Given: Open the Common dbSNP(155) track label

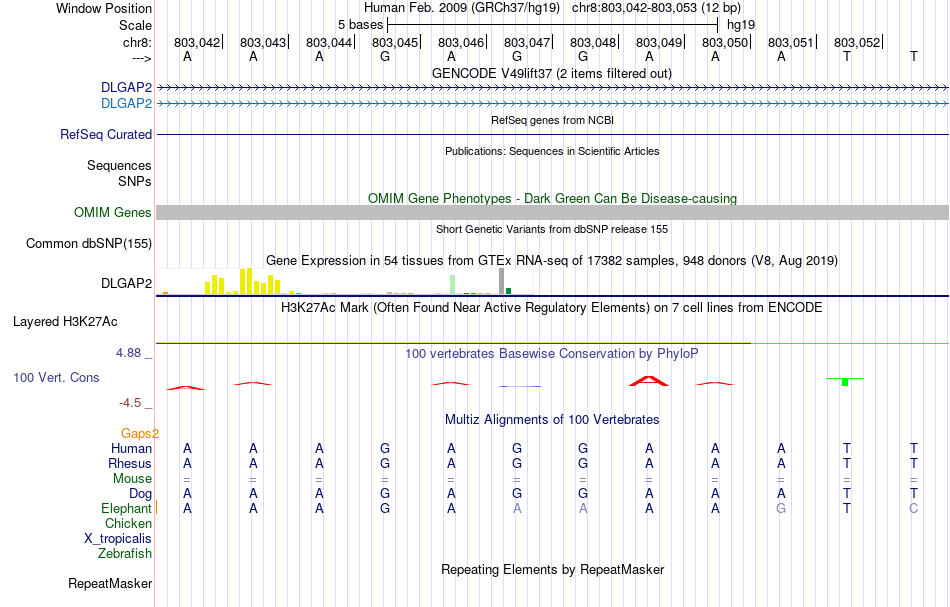Looking at the screenshot, I should pyautogui.click(x=88, y=244).
